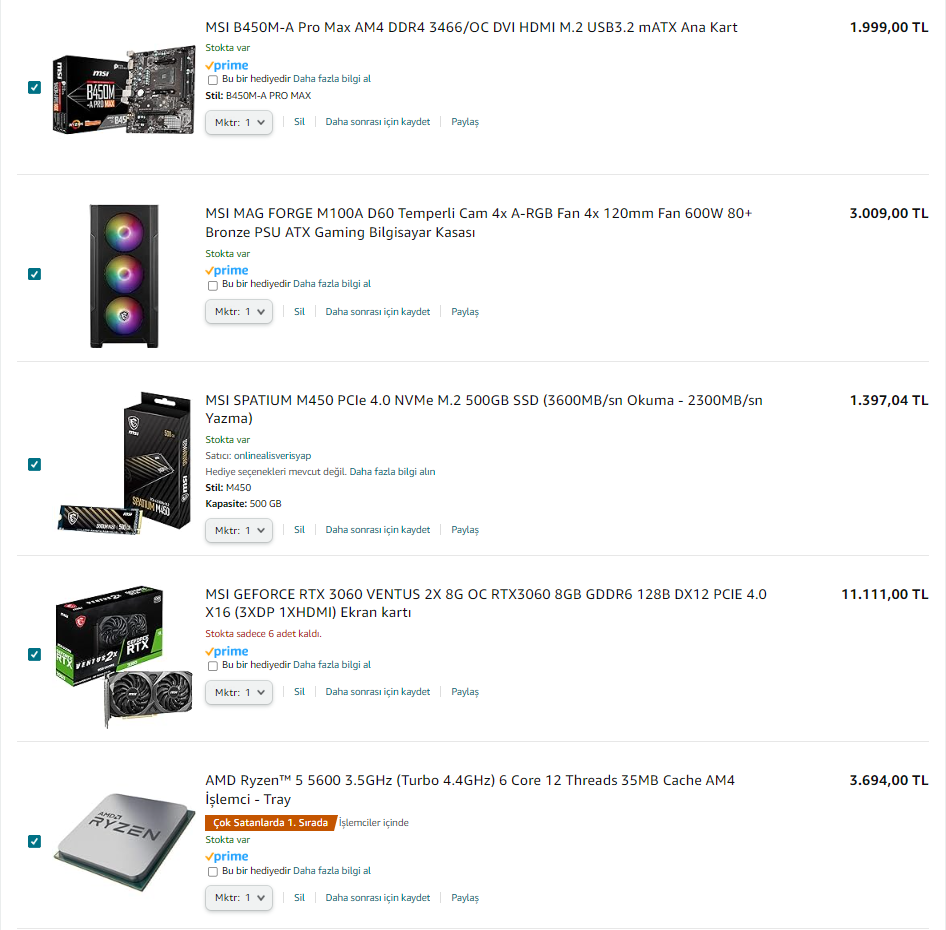This screenshot has height=930, width=946.
Task: Change the quantity of the RTX 3060 card
Action: pyautogui.click(x=239, y=692)
